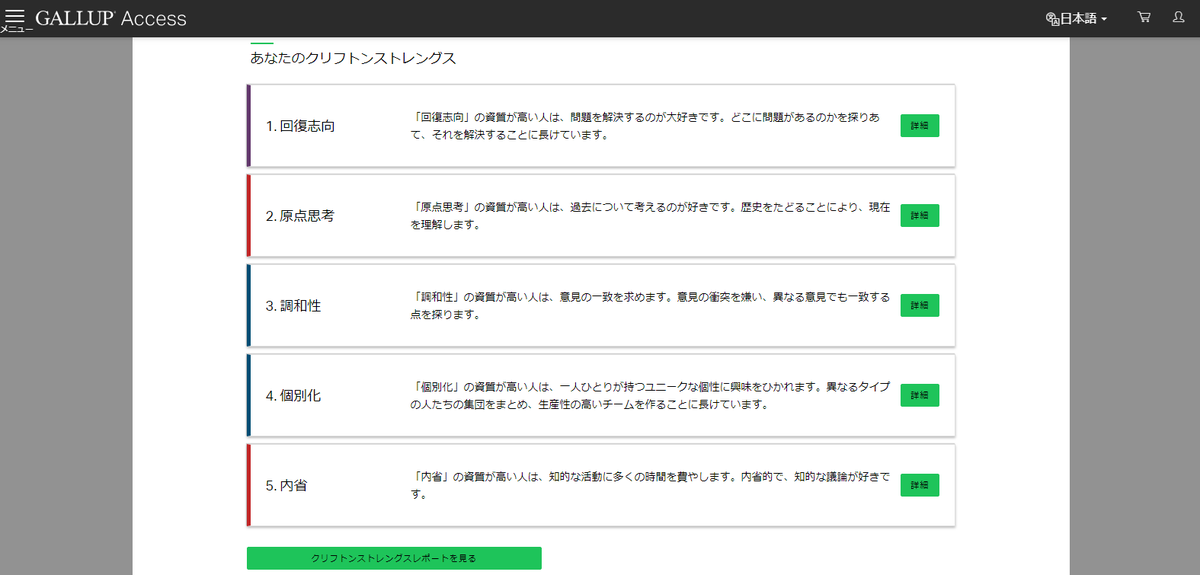
Task: Click 詳細 button for 原点思考
Action: pyautogui.click(x=920, y=216)
